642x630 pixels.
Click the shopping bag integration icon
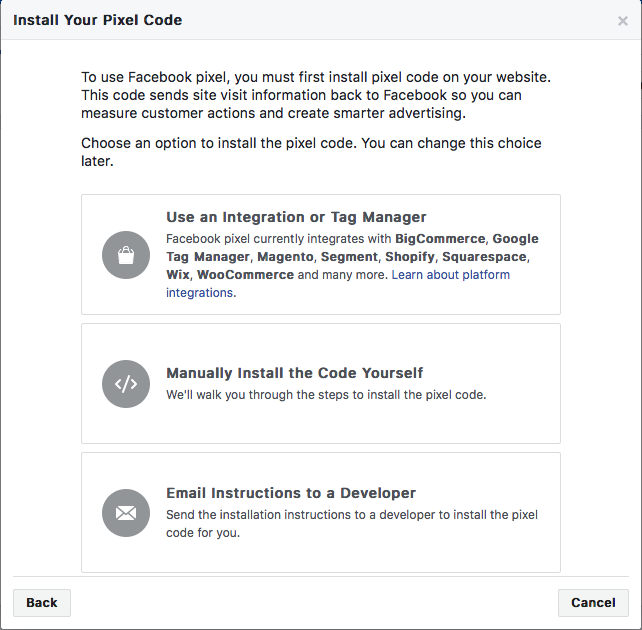(126, 255)
